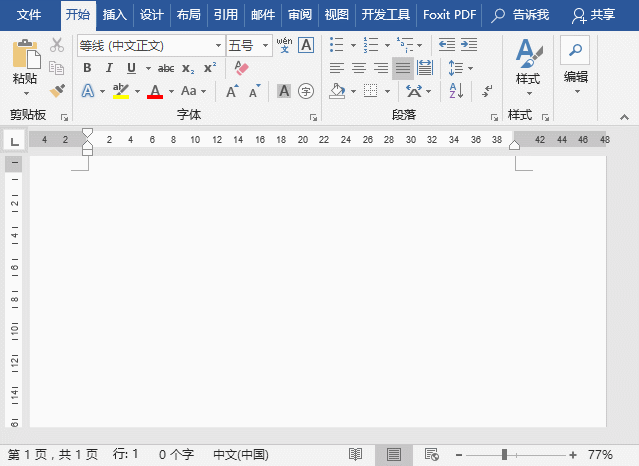Click the zoom slider in status bar
The height and width of the screenshot is (466, 639).
tap(505, 455)
